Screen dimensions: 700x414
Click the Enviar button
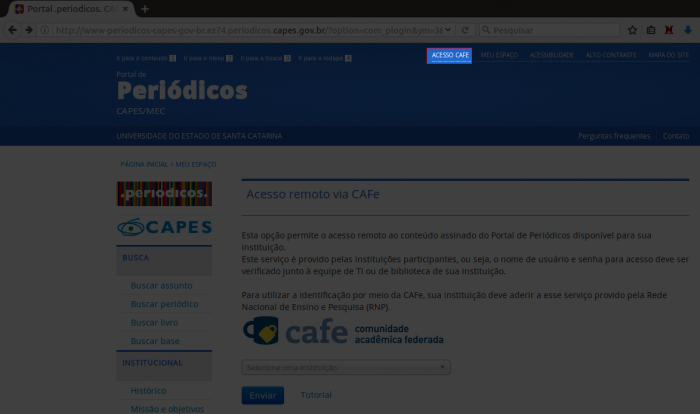point(262,395)
